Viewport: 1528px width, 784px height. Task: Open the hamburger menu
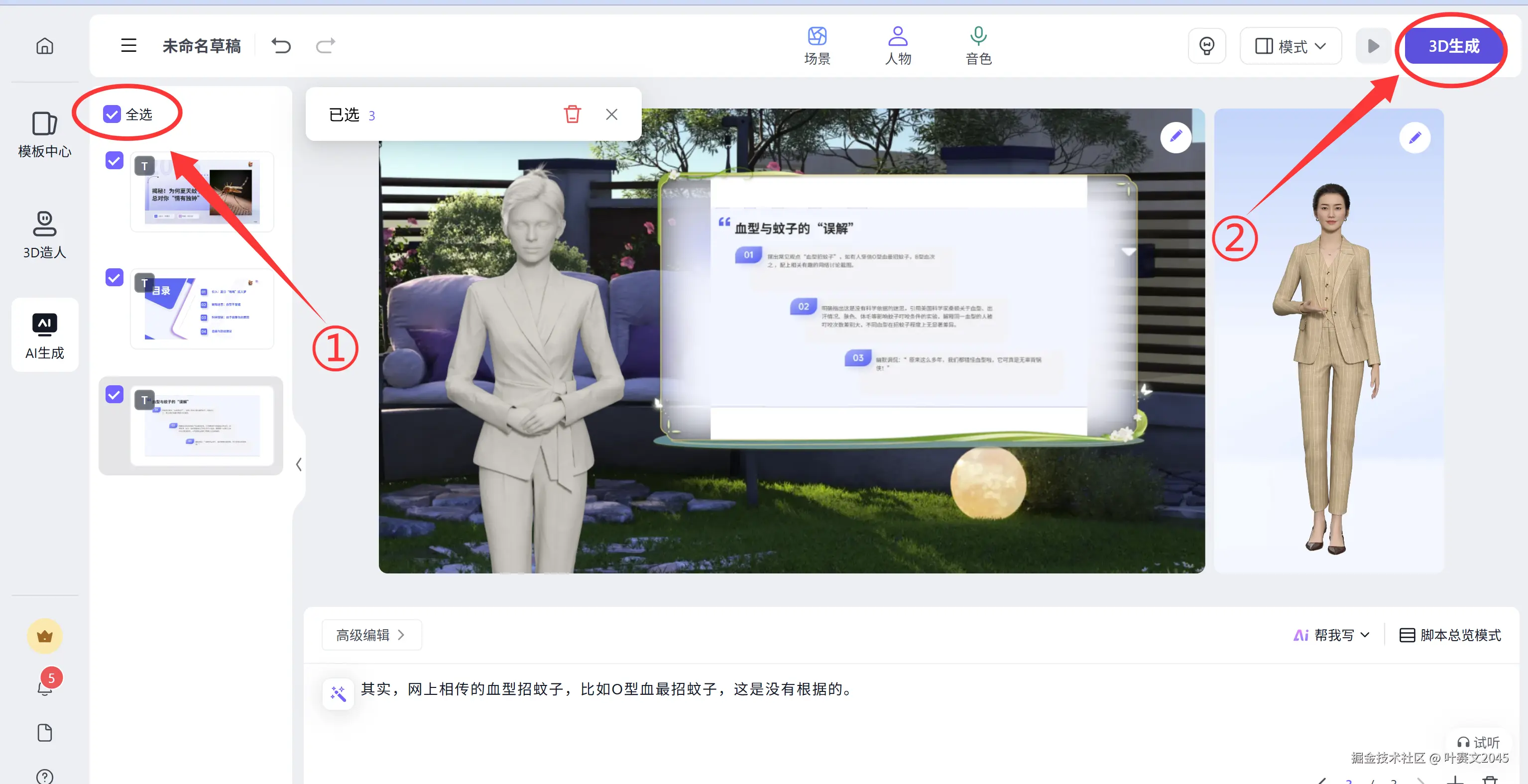tap(129, 46)
